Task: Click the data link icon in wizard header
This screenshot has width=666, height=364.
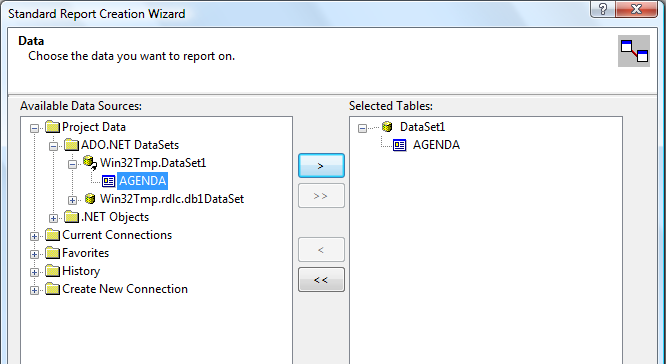Action: pyautogui.click(x=634, y=51)
